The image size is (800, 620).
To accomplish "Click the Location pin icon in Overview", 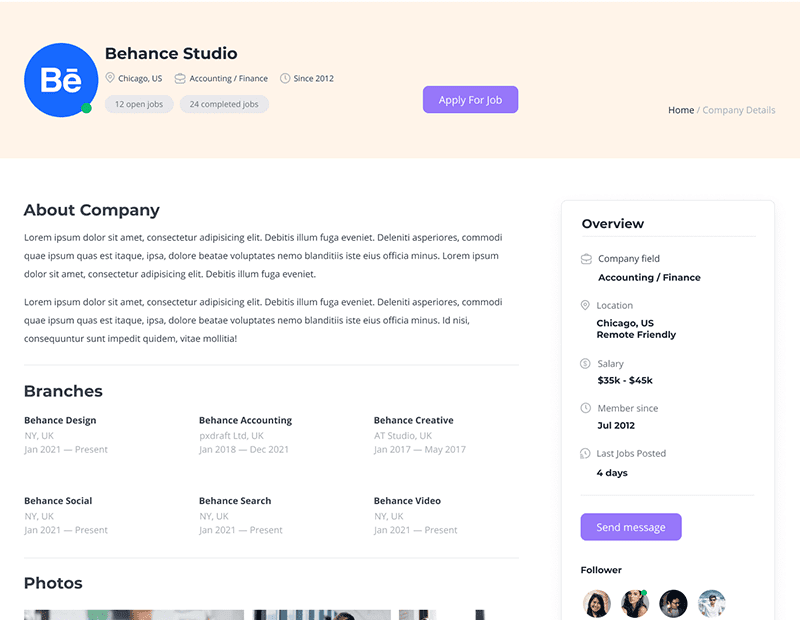I will pos(586,305).
